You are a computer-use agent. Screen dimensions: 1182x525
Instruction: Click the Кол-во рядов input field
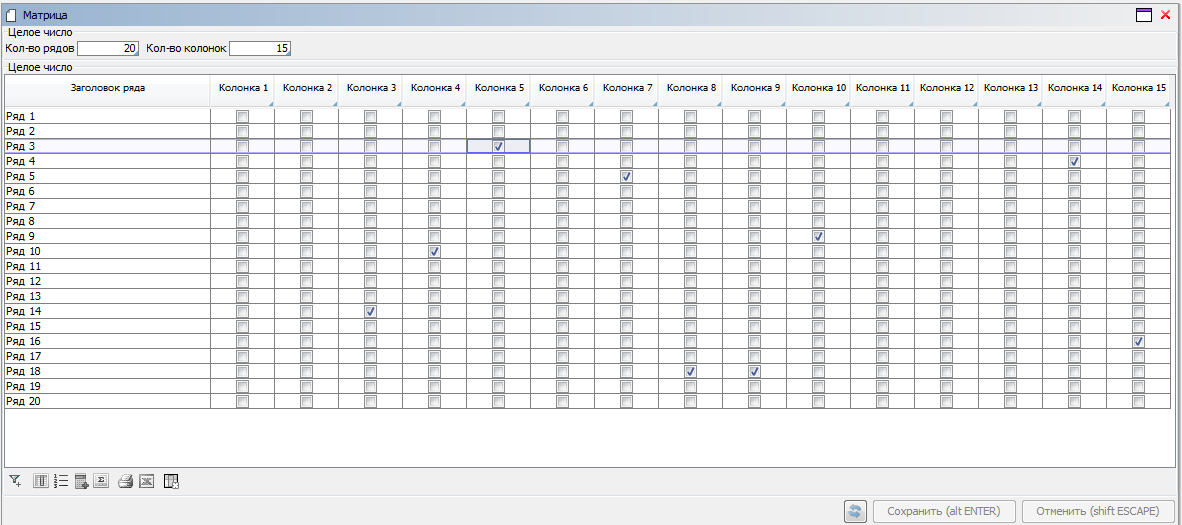click(x=108, y=48)
